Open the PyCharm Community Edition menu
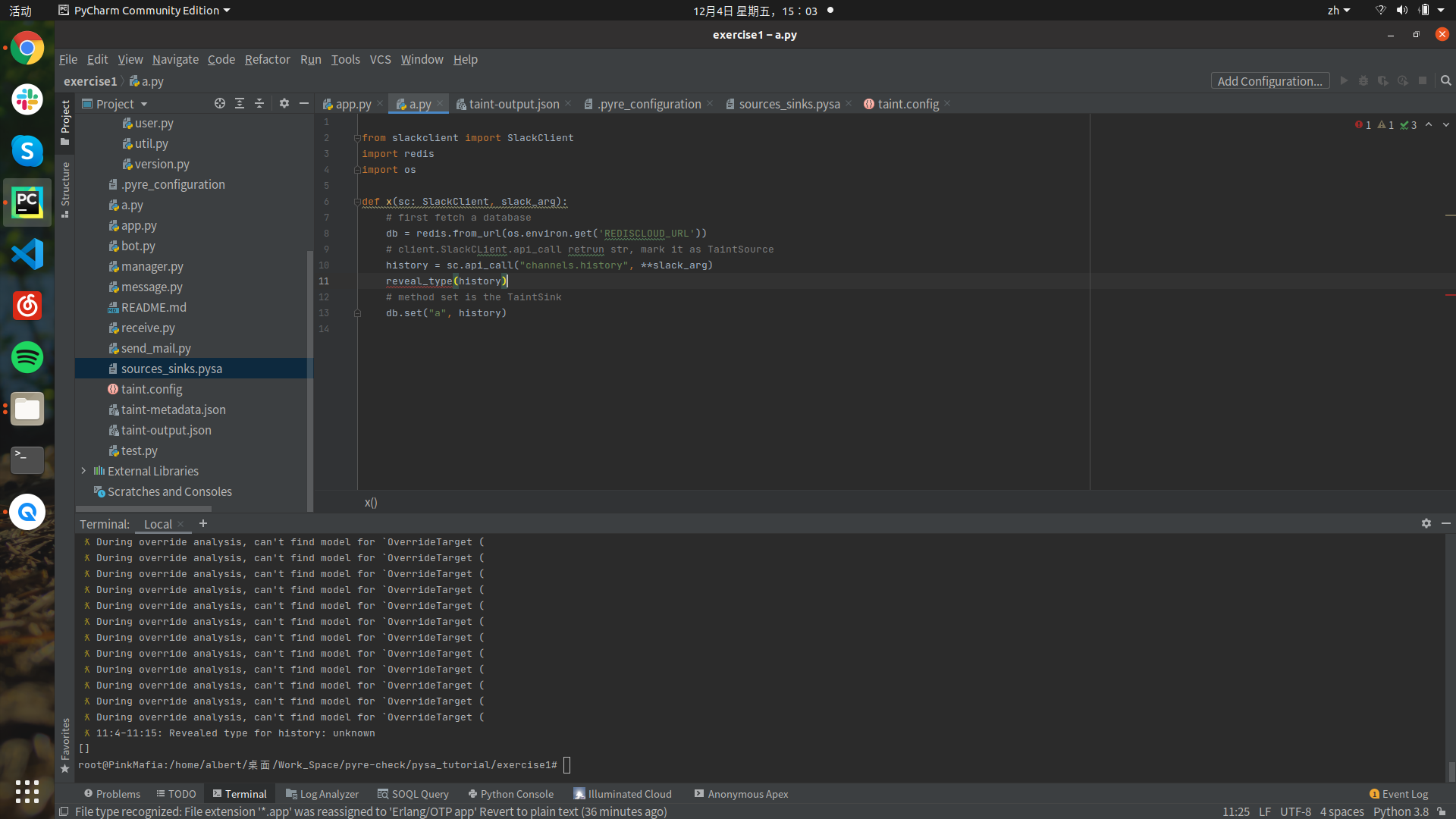Image resolution: width=1456 pixels, height=819 pixels. 144,10
